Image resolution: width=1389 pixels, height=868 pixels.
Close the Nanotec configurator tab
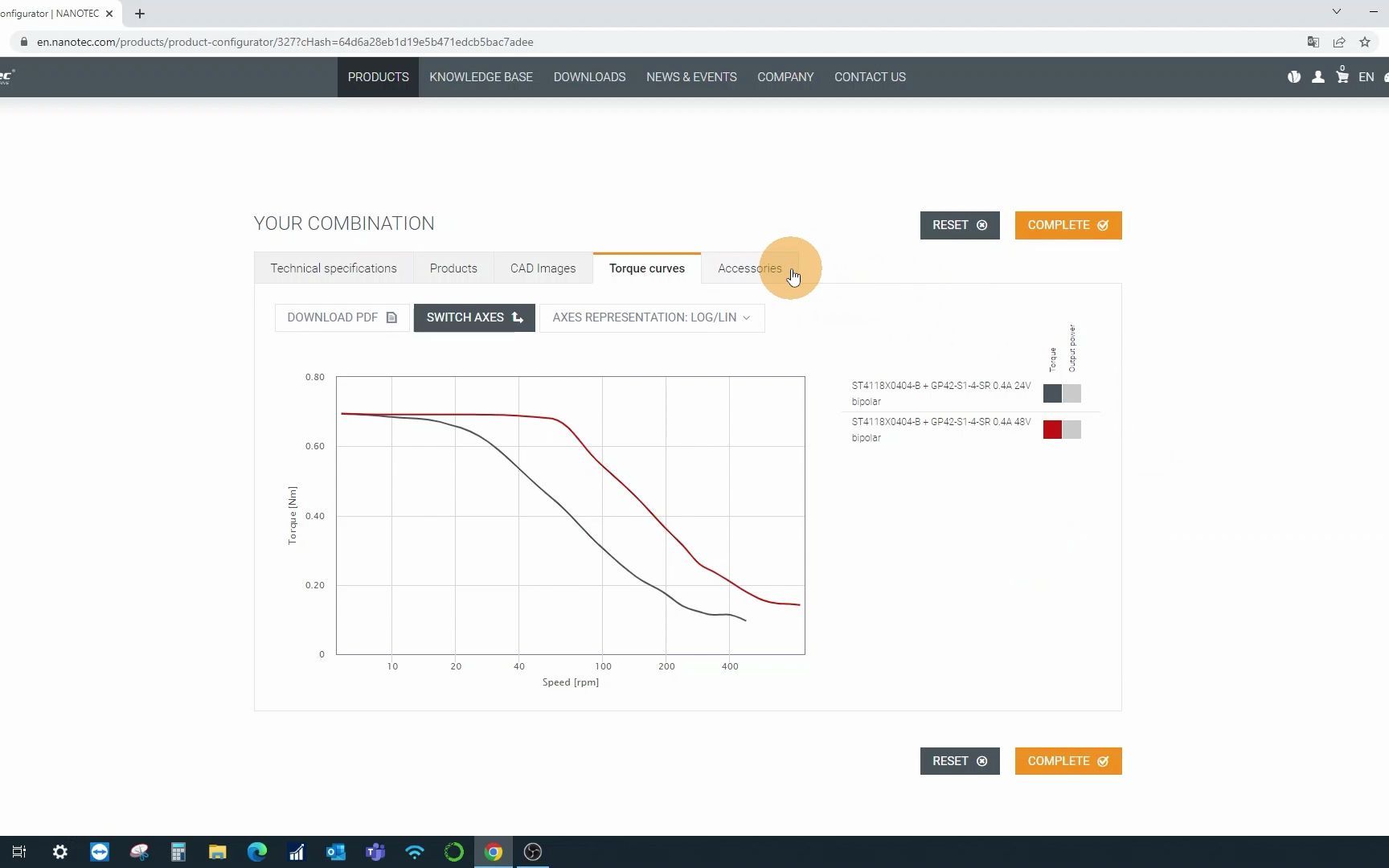click(109, 14)
